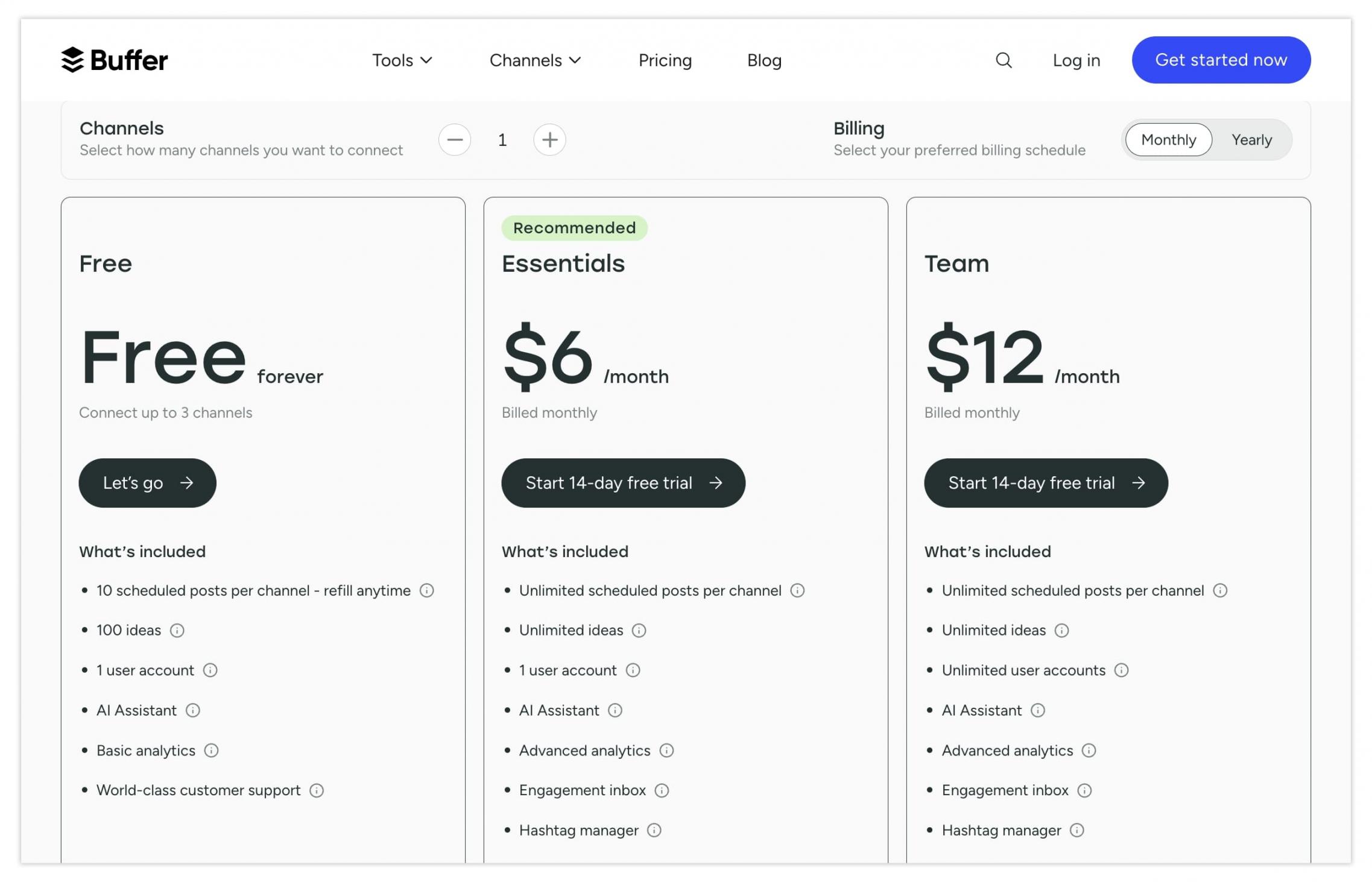Select Monthly billing option
The width and height of the screenshot is (1372, 882).
coord(1168,140)
